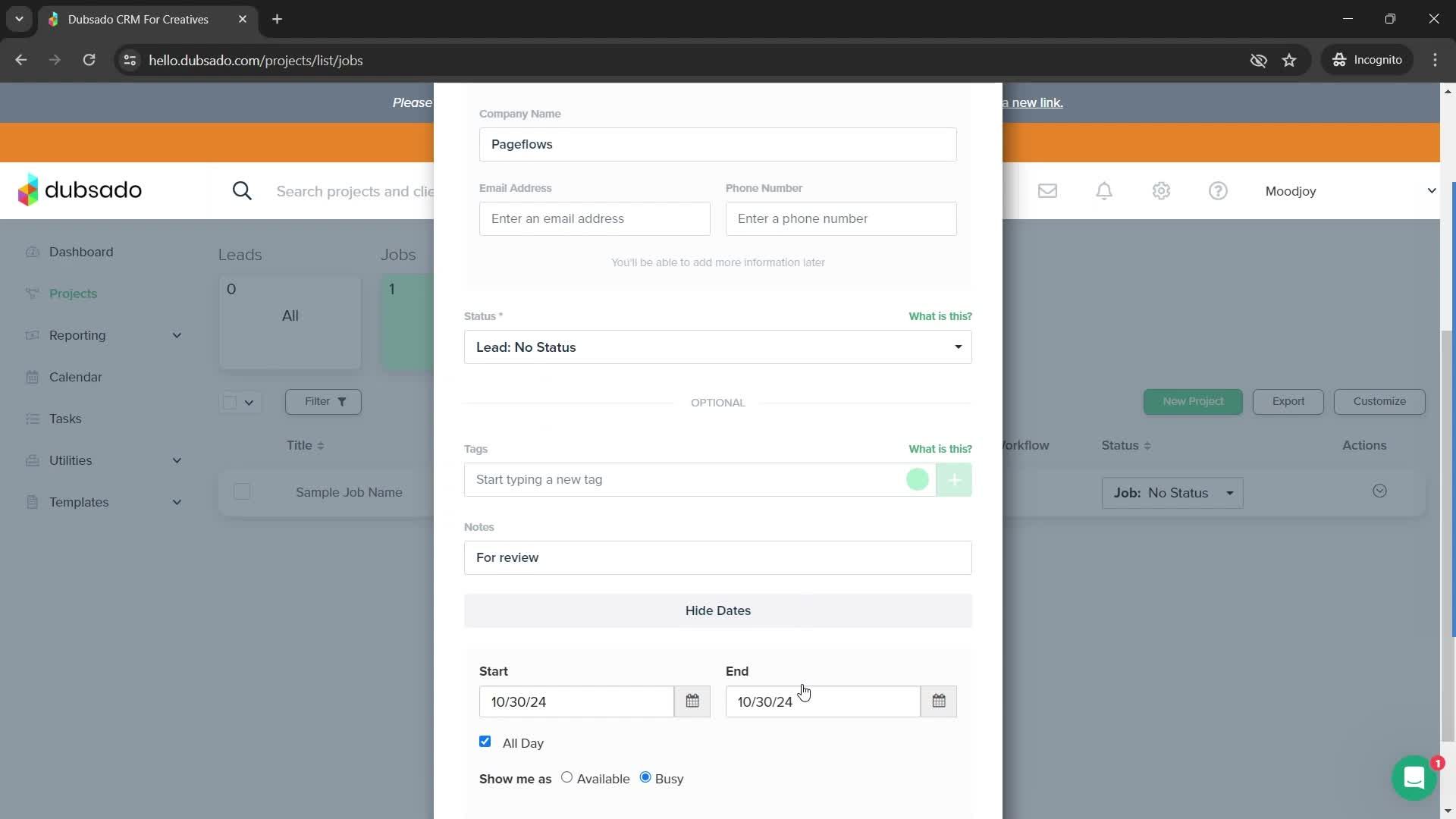Image resolution: width=1456 pixels, height=819 pixels.
Task: View site information icon in address bar
Action: pos(130,60)
